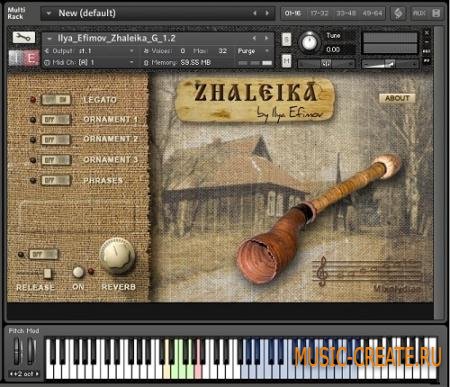The image size is (450, 387).
Task: Minimize the instrument header view
Action: click(426, 42)
